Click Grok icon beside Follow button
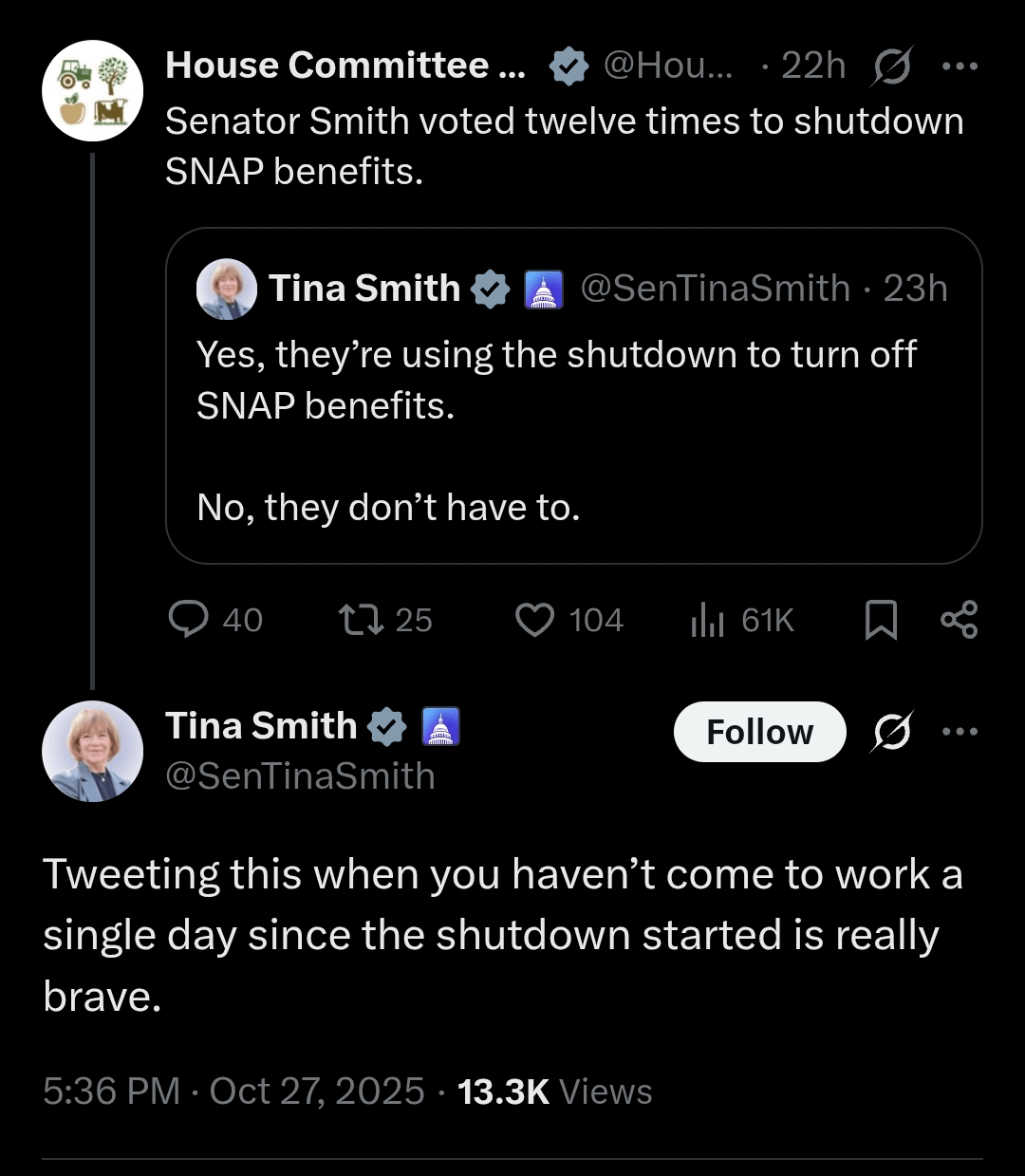 pyautogui.click(x=890, y=732)
